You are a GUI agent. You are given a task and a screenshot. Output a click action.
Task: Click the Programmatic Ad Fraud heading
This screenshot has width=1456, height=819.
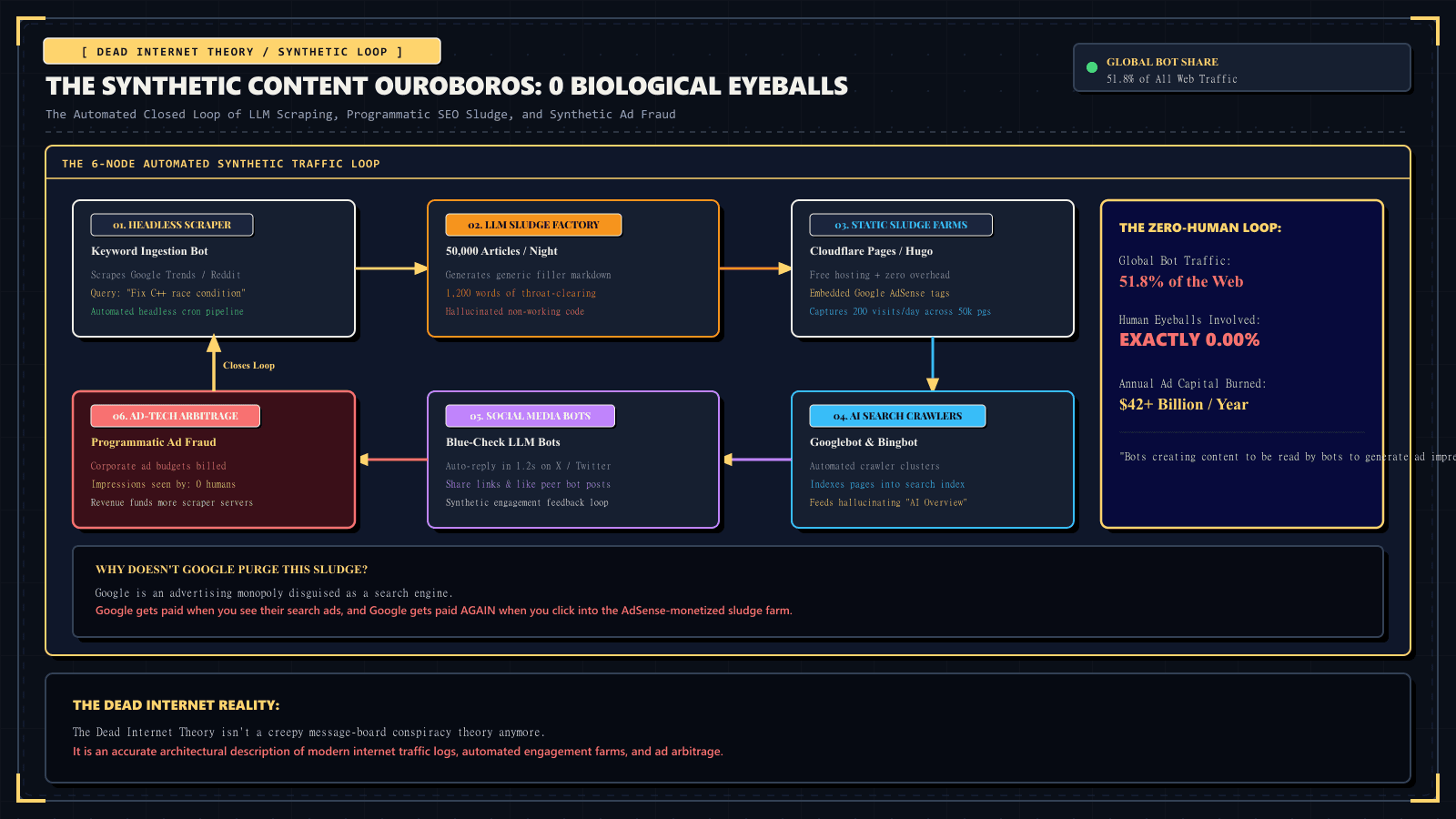coord(154,442)
